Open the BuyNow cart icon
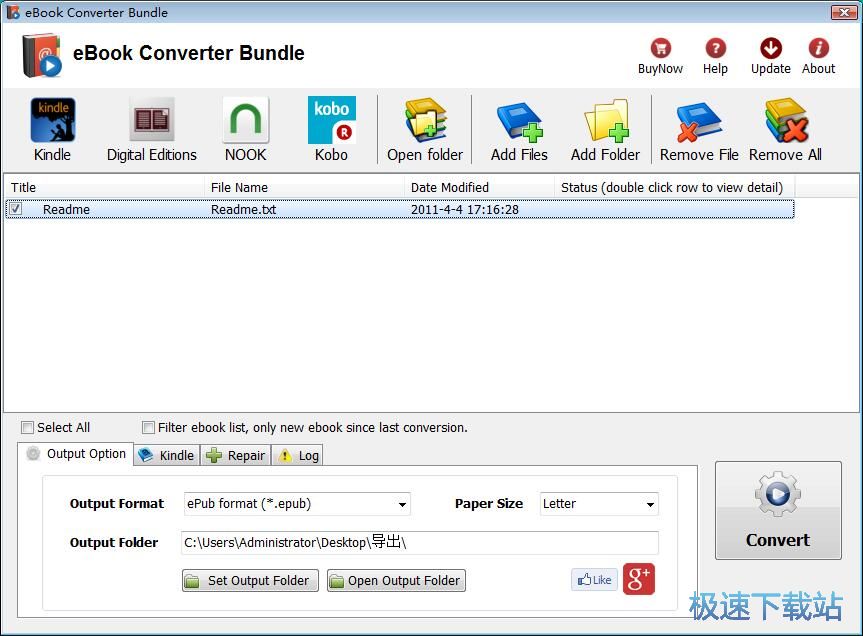 point(660,48)
